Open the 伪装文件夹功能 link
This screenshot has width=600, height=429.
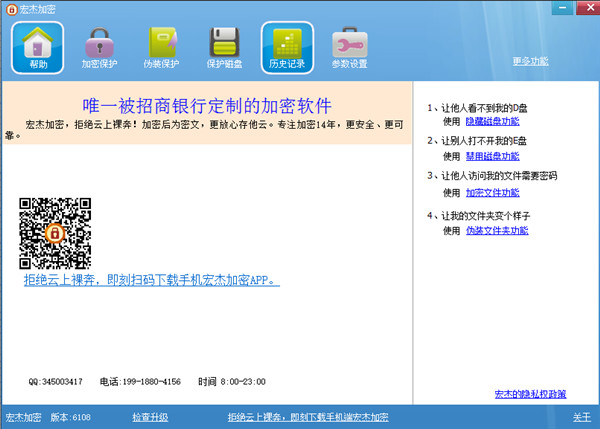(497, 231)
